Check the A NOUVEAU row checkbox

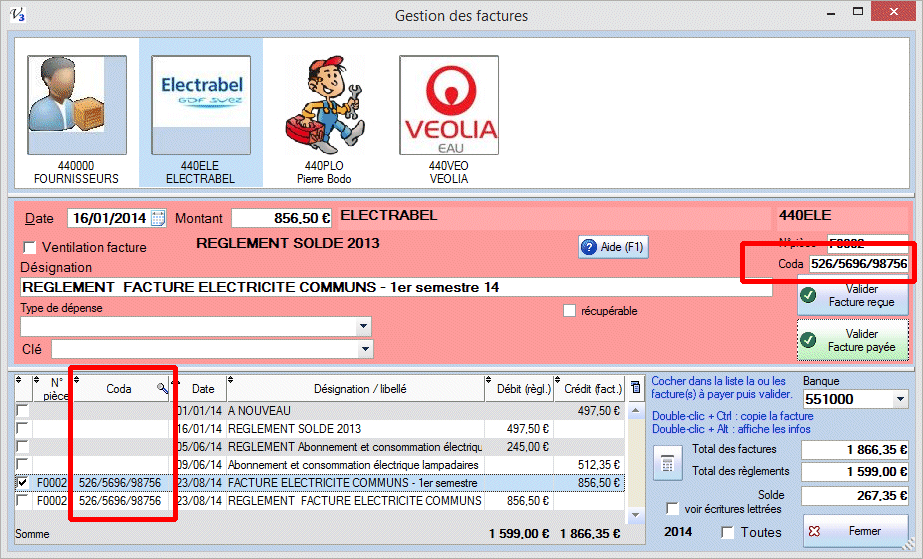22,410
